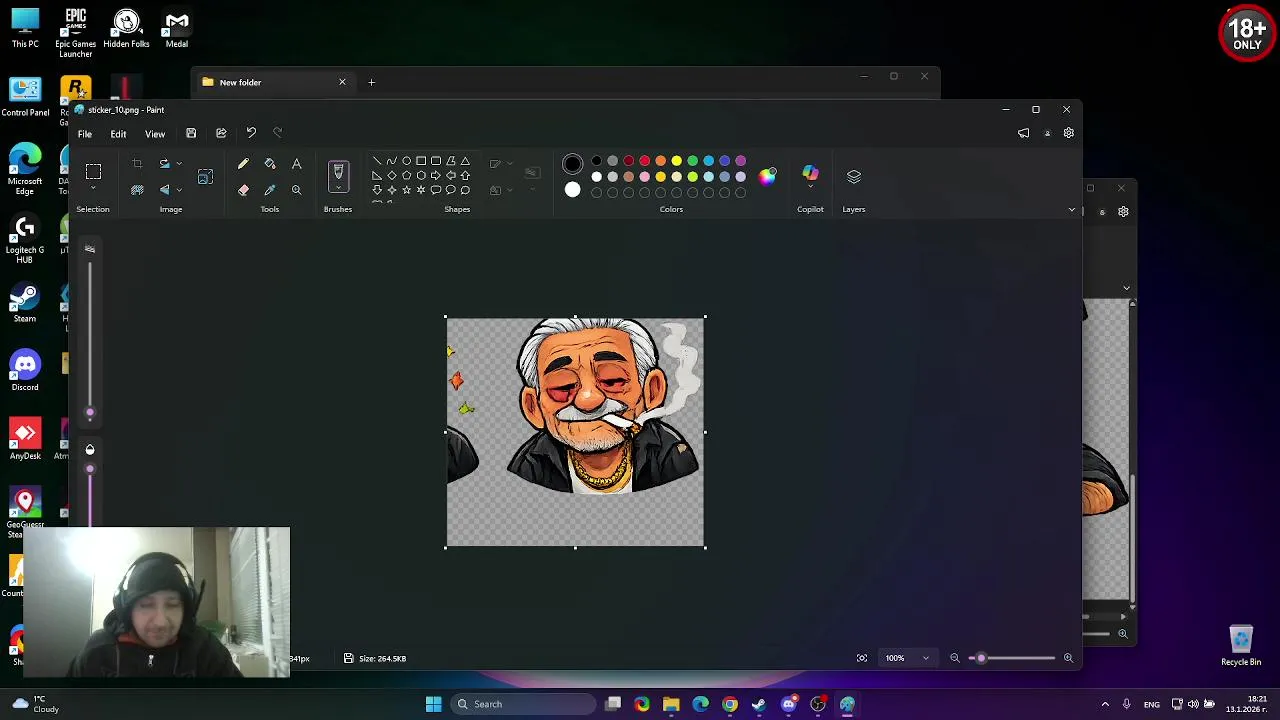Open the Selection options dropdown arrow
Image resolution: width=1280 pixels, height=720 pixels.
93,189
